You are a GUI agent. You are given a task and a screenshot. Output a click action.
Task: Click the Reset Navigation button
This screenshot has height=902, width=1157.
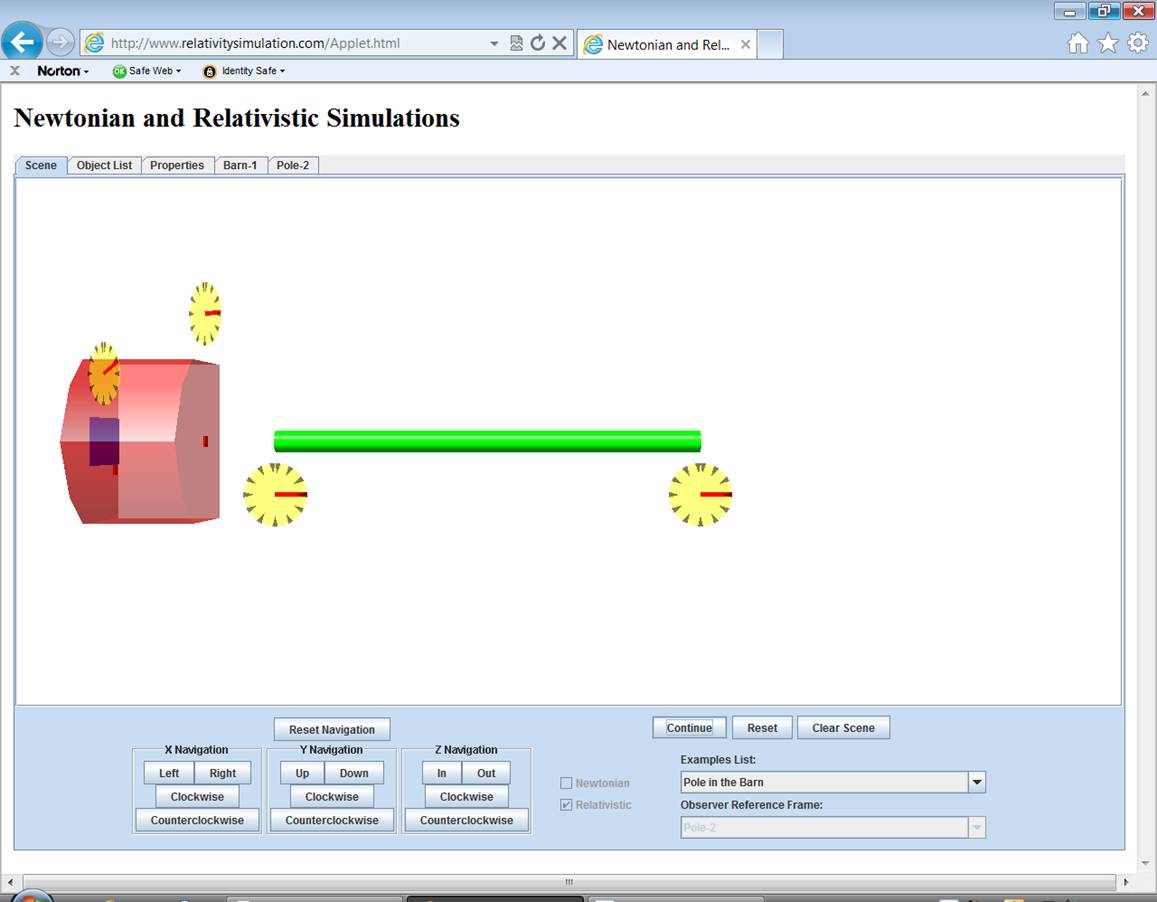tap(332, 730)
